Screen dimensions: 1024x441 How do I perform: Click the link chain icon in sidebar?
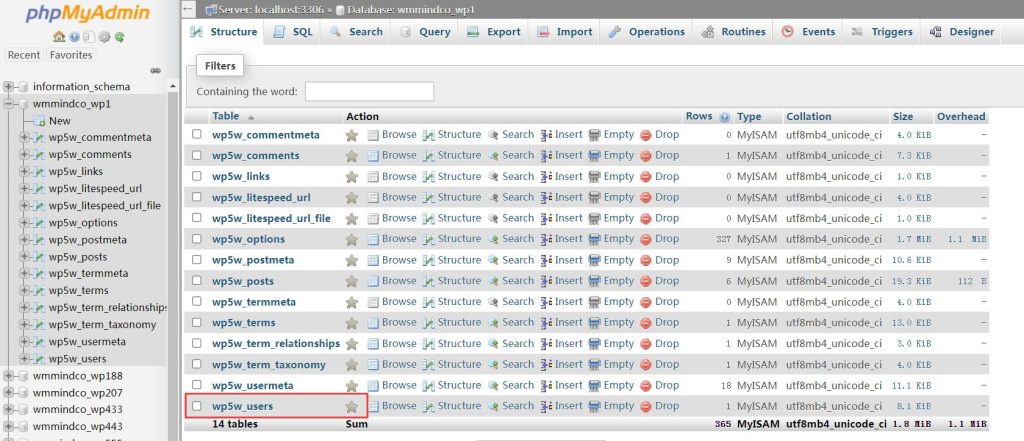pos(155,70)
